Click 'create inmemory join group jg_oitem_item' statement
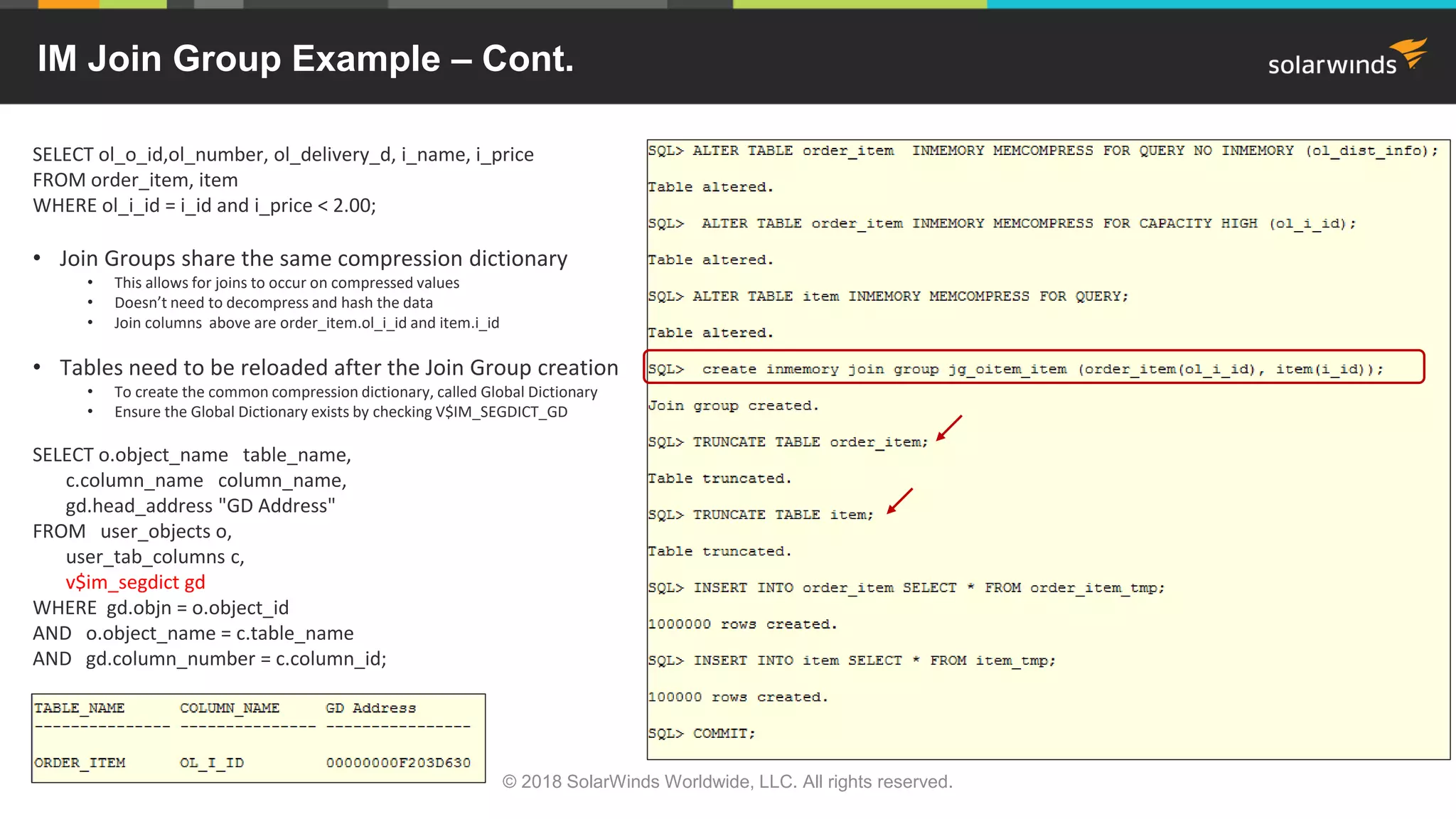The height and width of the screenshot is (819, 1456). [1016, 369]
